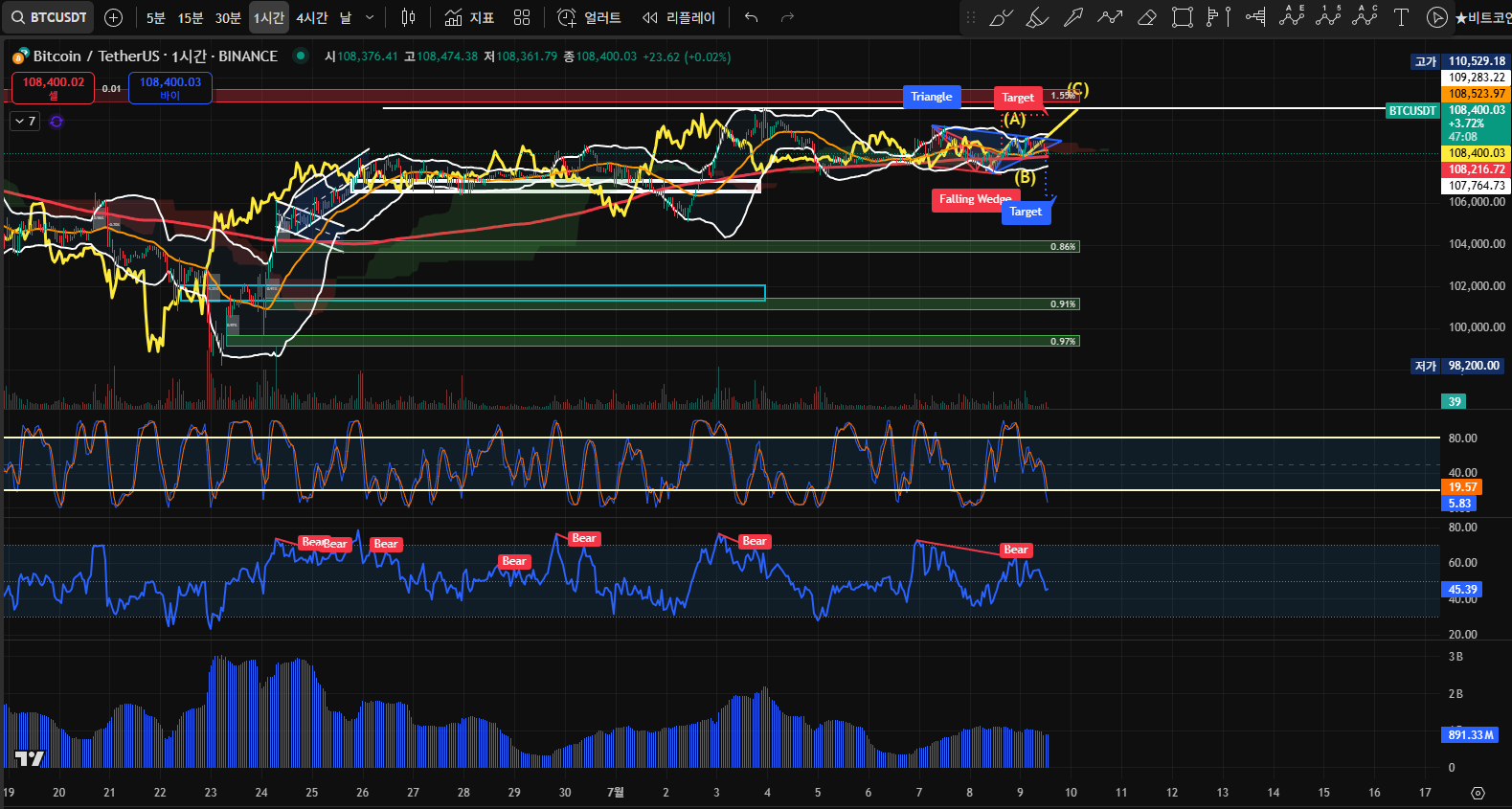Viewport: 1512px width, 809px height.
Task: Open the layout templates grid icon
Action: (x=522, y=17)
